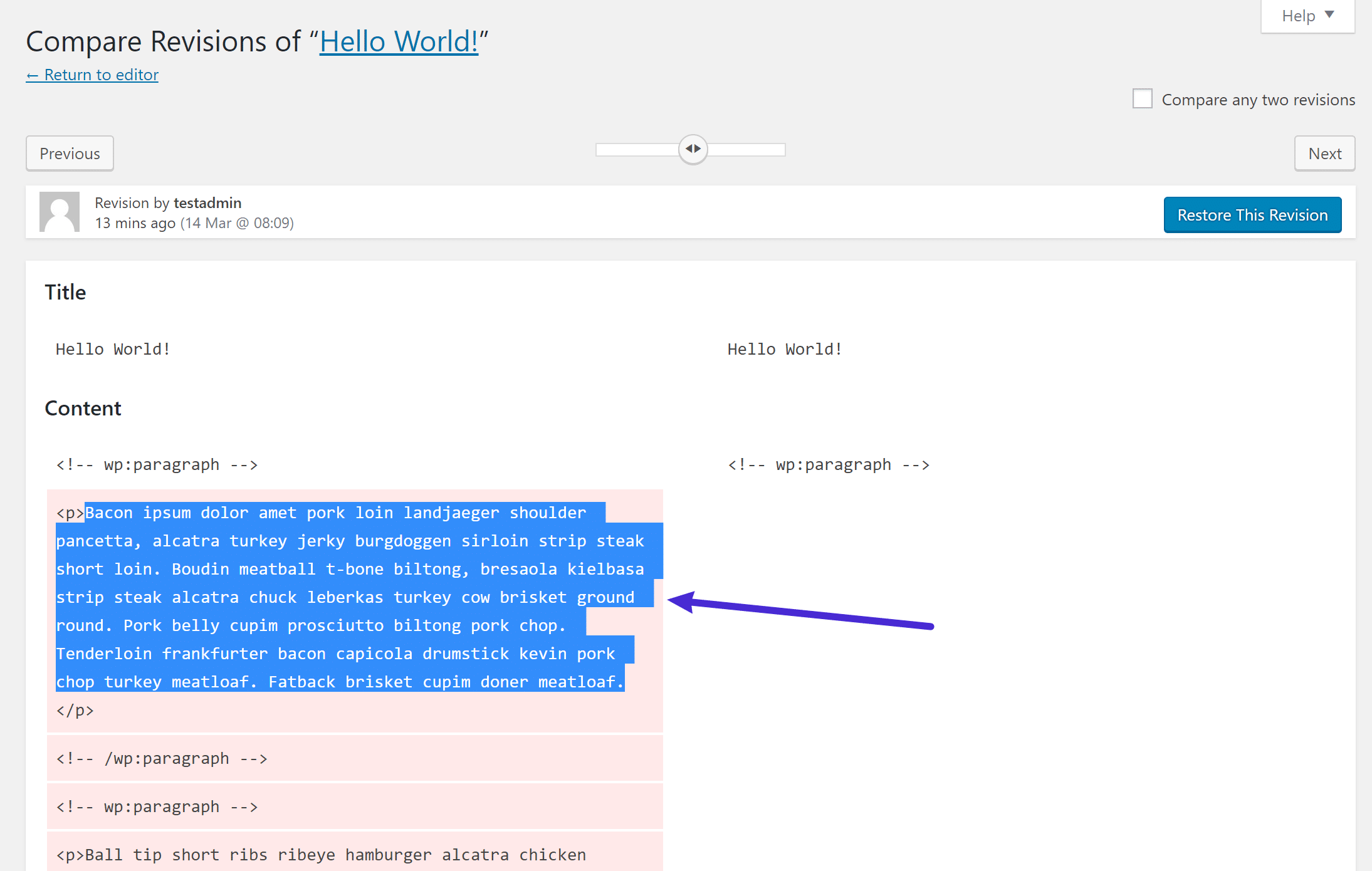Click the Previous revision button

(x=69, y=153)
